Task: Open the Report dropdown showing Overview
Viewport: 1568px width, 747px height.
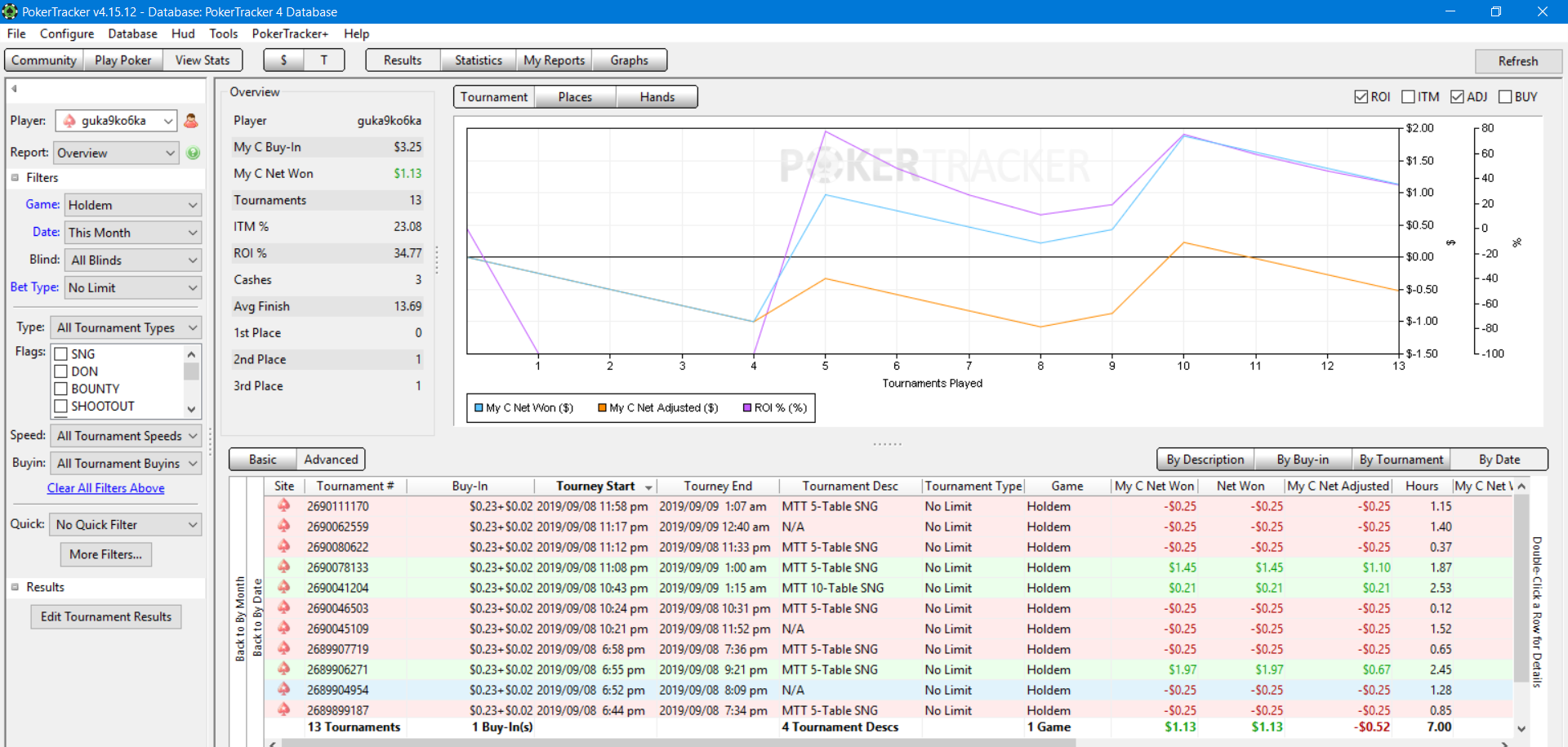Action: (116, 153)
